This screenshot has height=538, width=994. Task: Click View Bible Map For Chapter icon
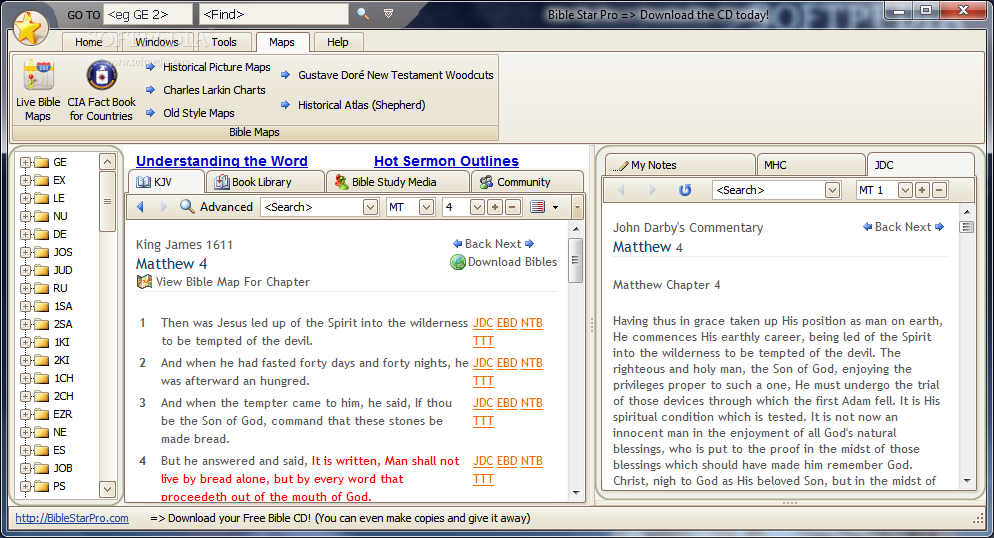click(x=145, y=282)
